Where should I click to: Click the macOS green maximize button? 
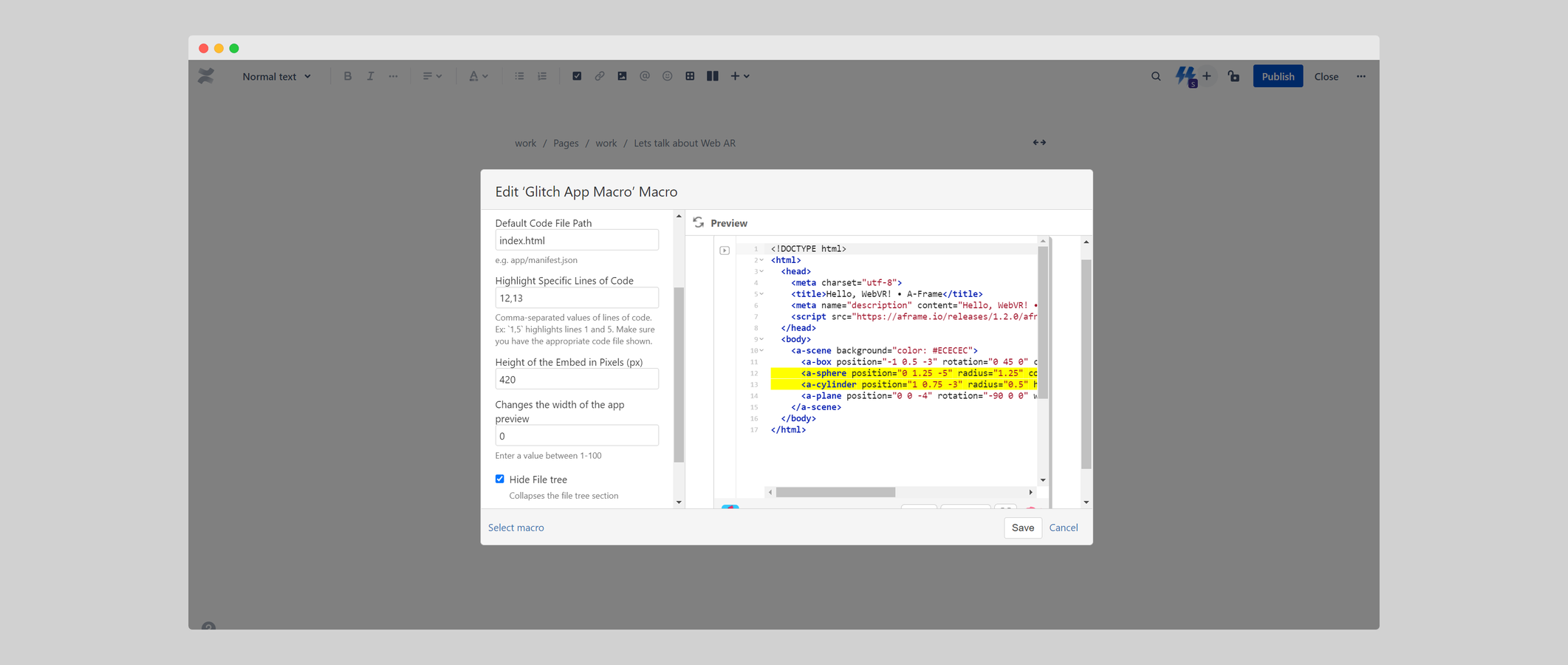point(234,48)
